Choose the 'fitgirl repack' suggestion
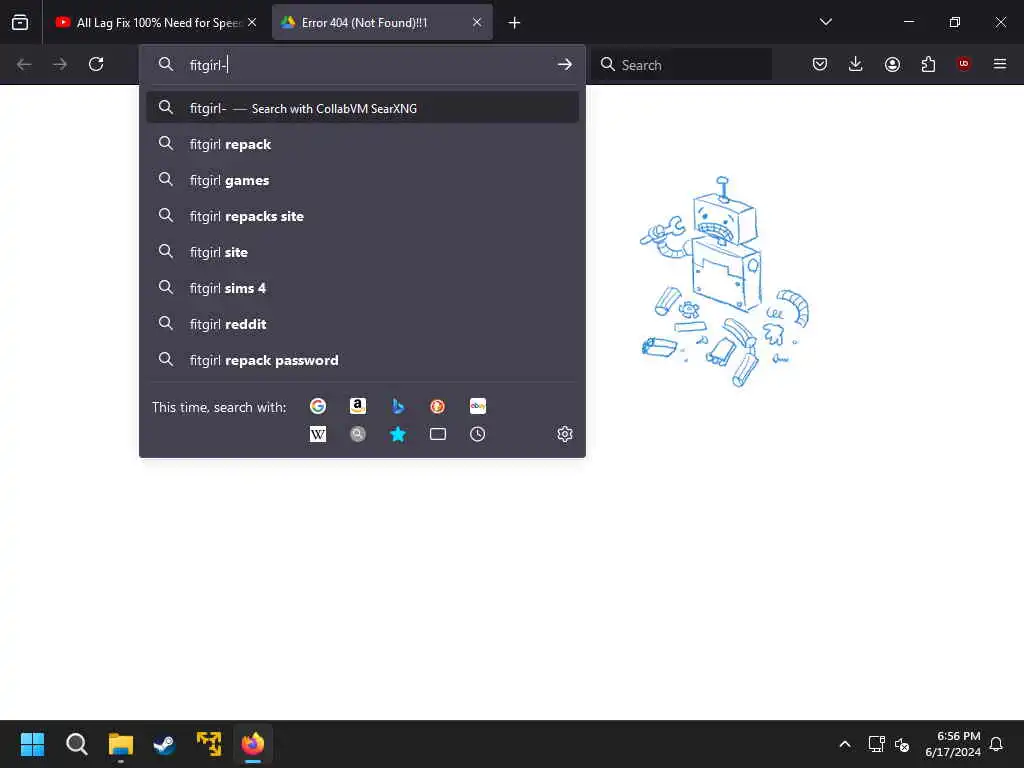 click(x=362, y=144)
